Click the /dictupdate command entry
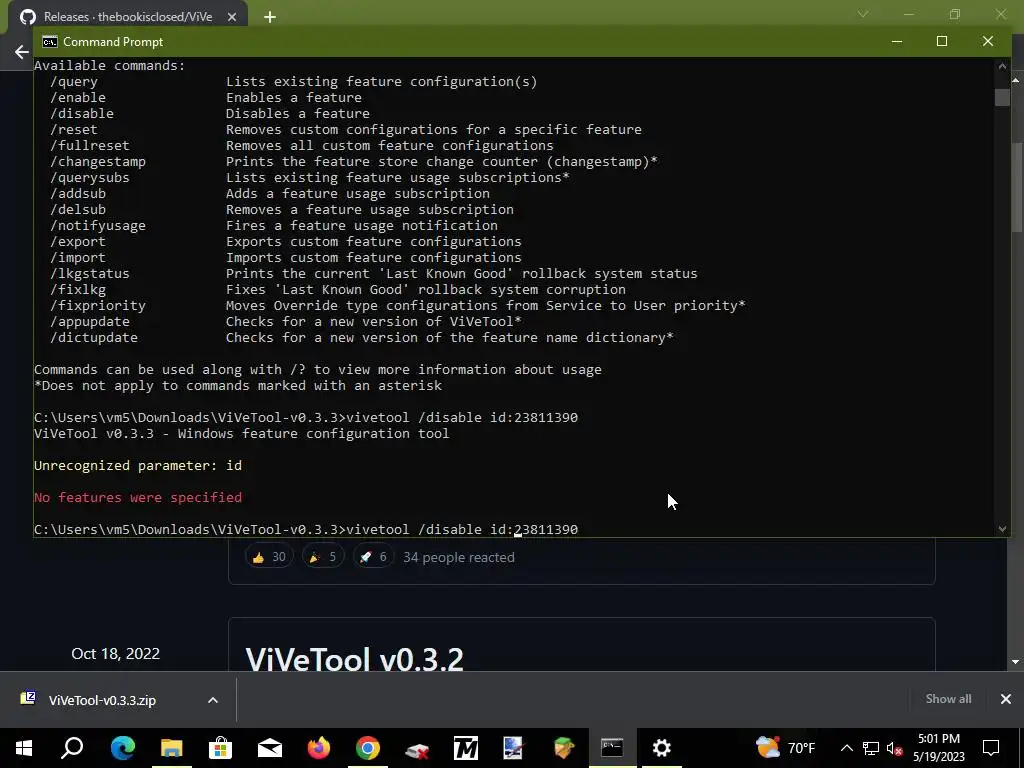 (94, 338)
